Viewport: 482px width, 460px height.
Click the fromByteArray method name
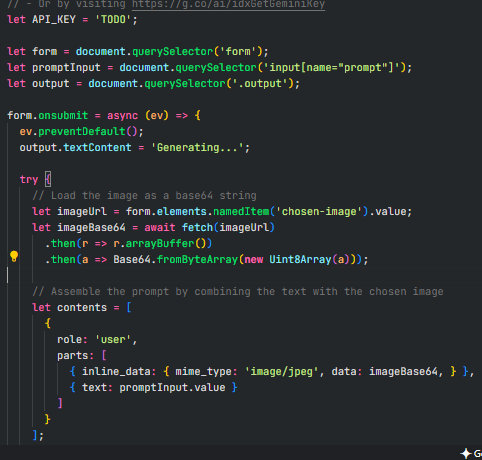(197, 259)
